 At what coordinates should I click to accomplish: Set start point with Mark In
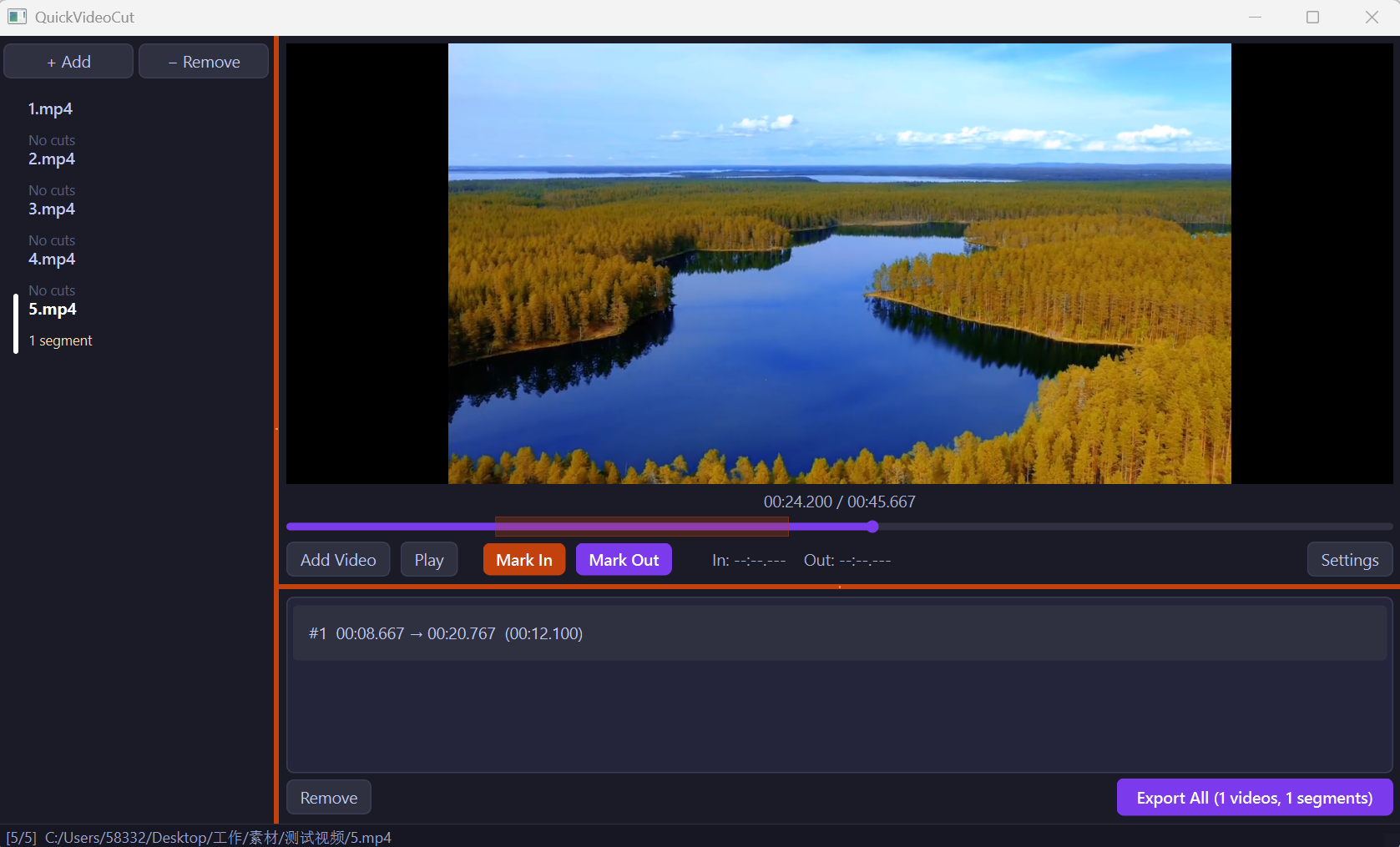524,560
